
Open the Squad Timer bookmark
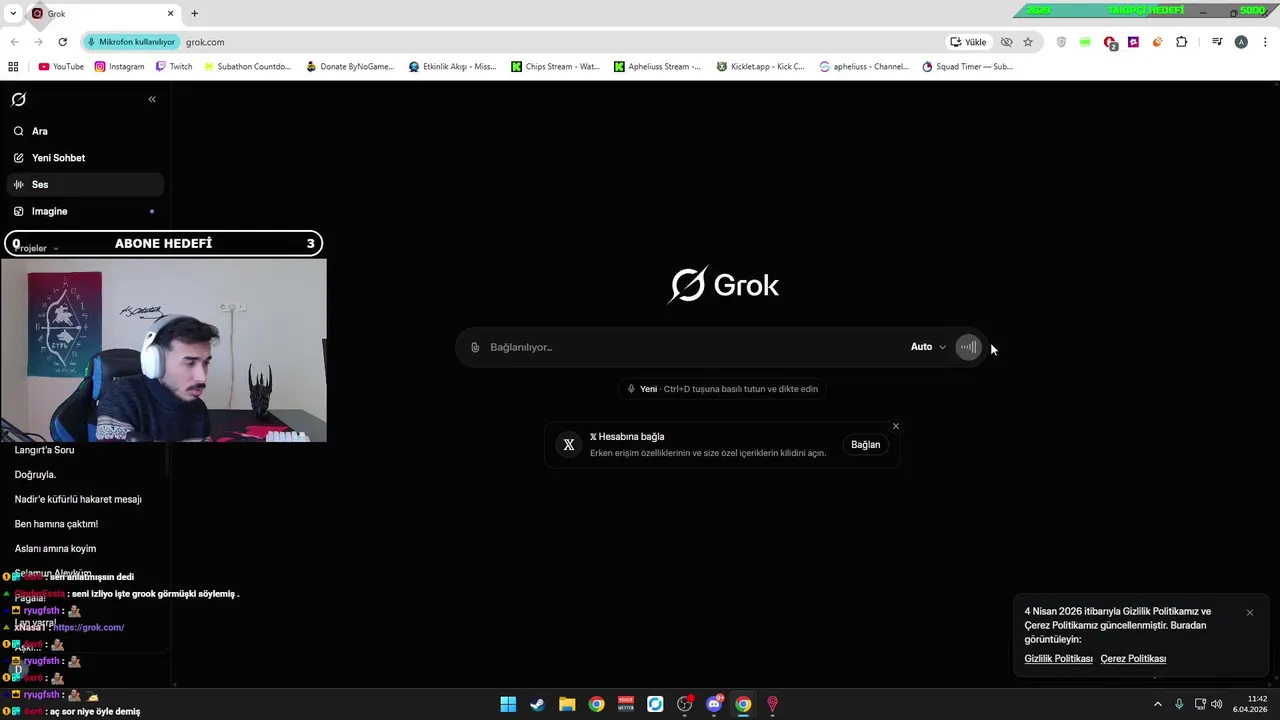click(x=967, y=67)
